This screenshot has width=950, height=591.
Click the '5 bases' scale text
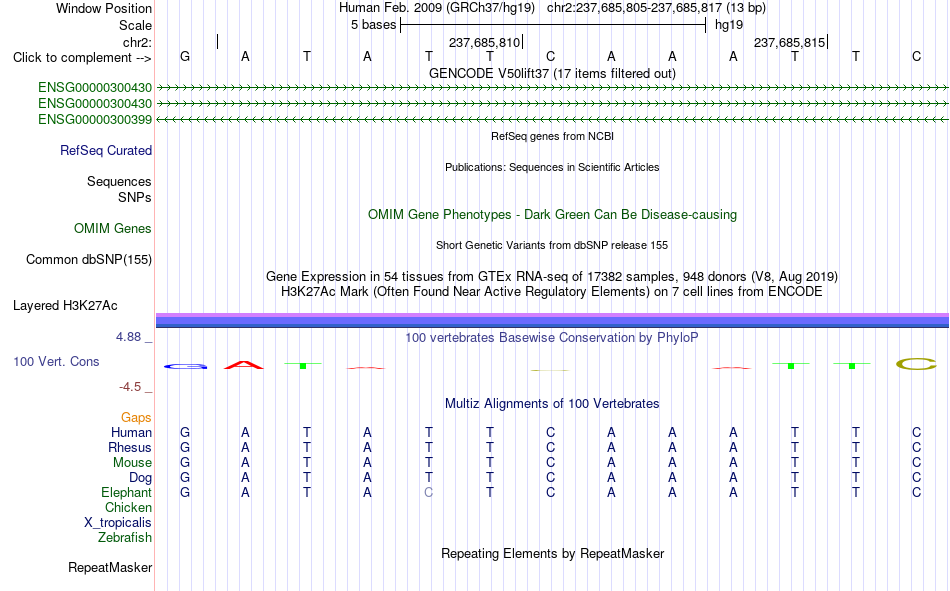click(373, 25)
